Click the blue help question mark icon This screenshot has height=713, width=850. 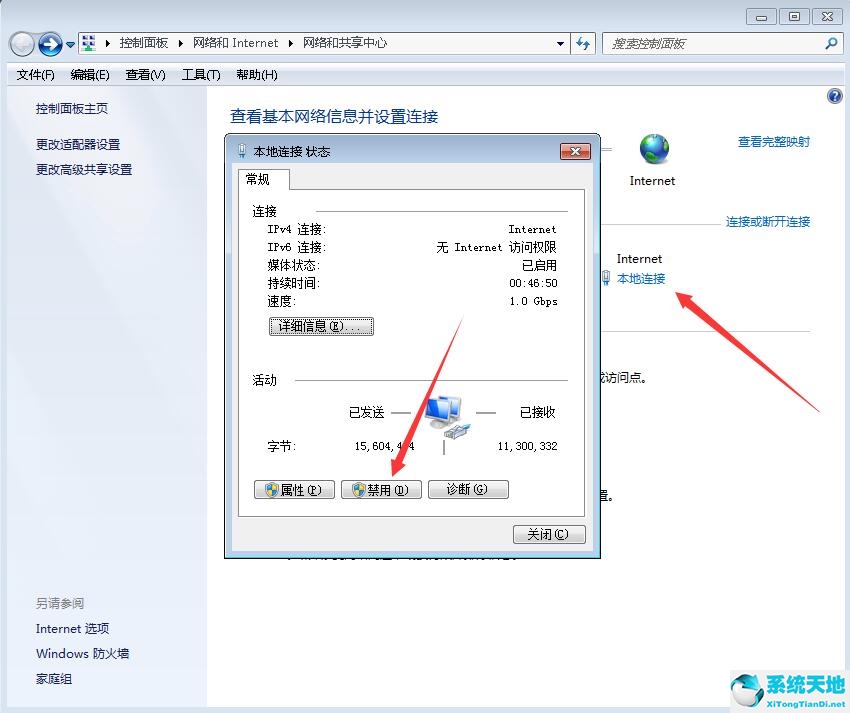[x=835, y=96]
